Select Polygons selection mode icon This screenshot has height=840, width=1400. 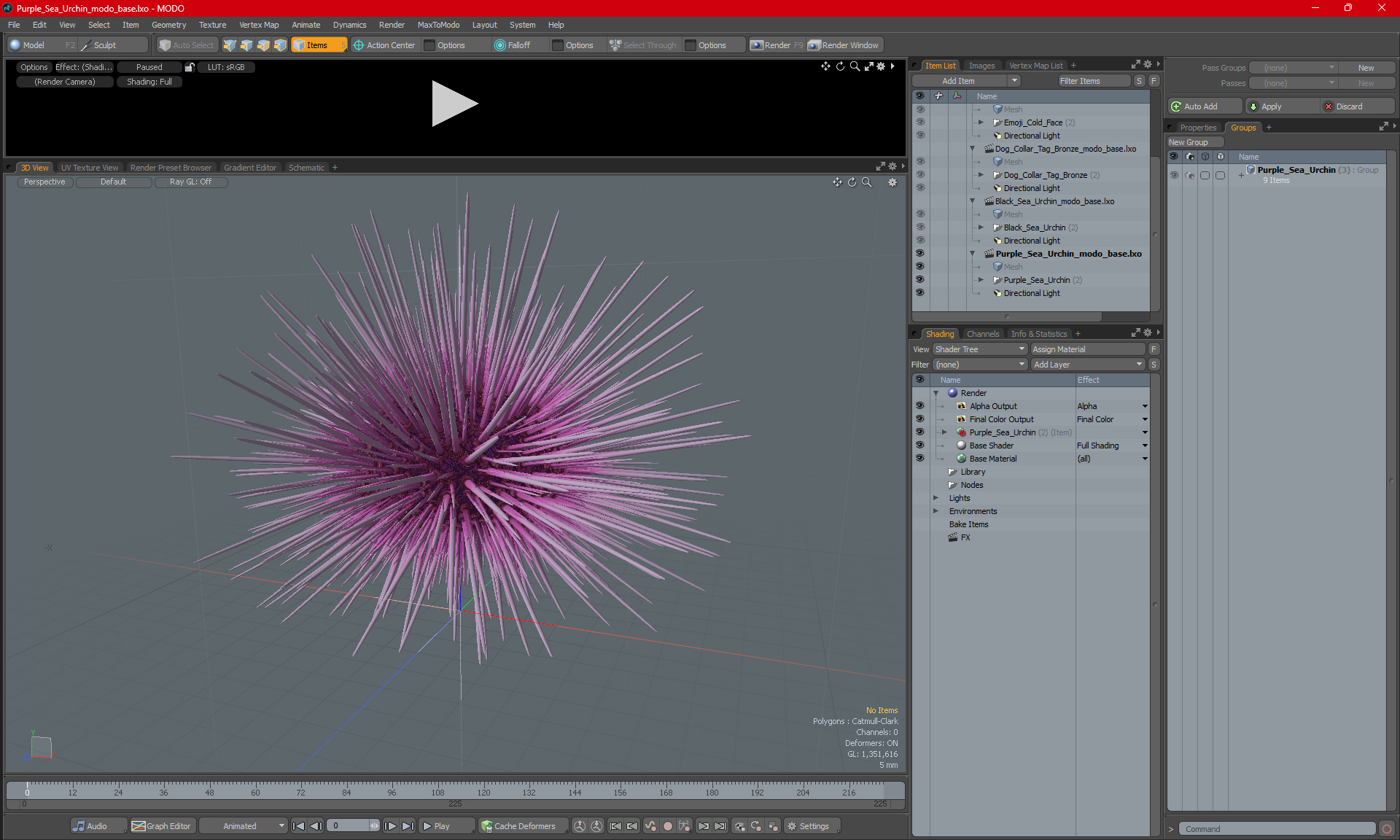coord(263,45)
